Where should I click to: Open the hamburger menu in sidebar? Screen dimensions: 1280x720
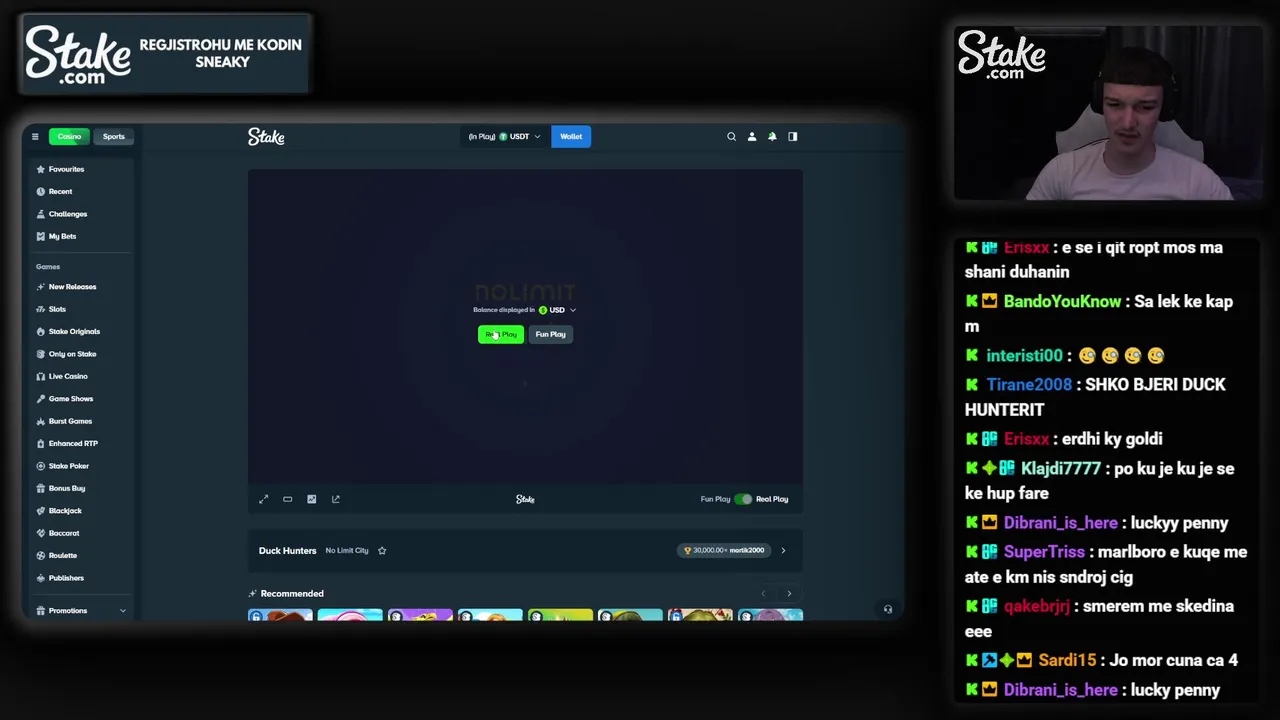pyautogui.click(x=35, y=136)
